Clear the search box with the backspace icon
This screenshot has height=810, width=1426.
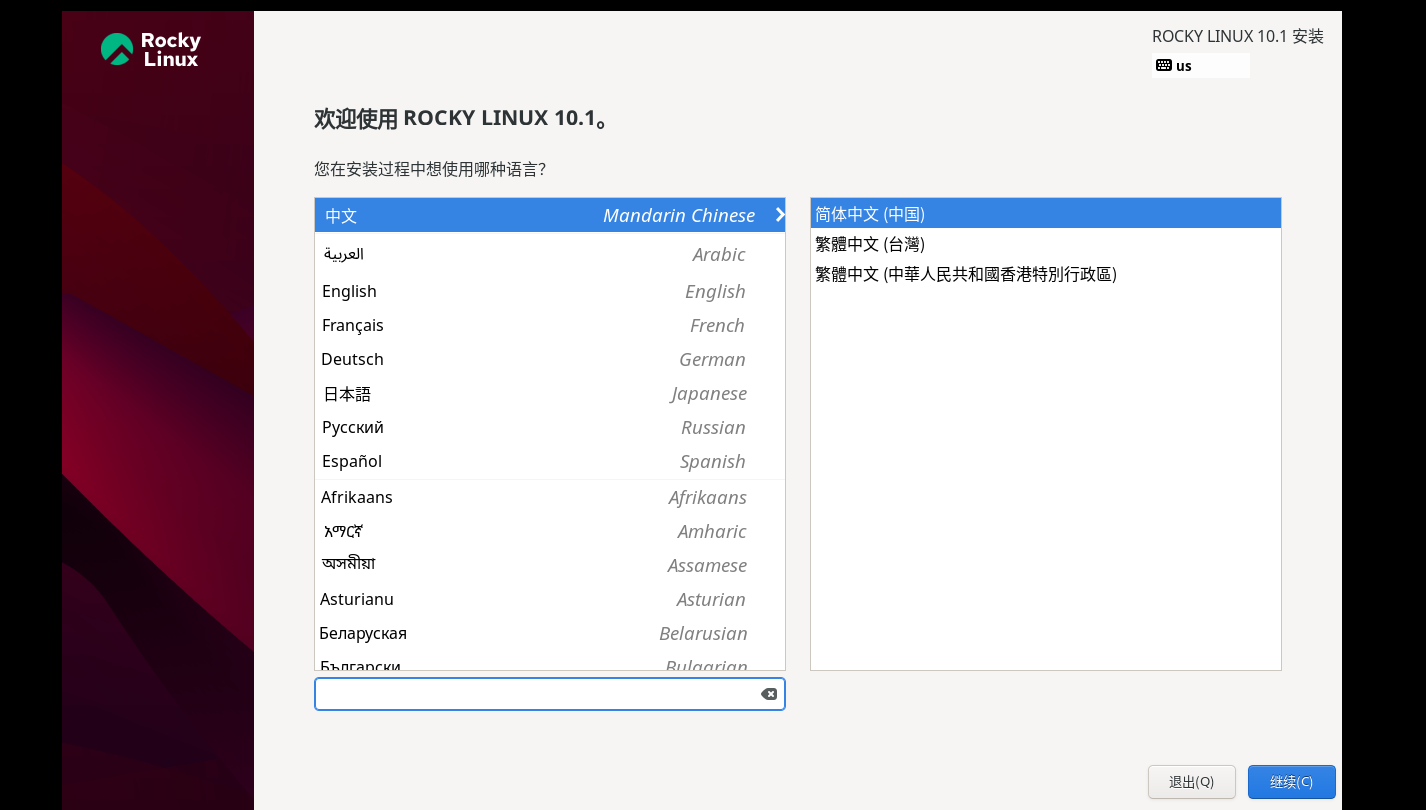coord(768,694)
